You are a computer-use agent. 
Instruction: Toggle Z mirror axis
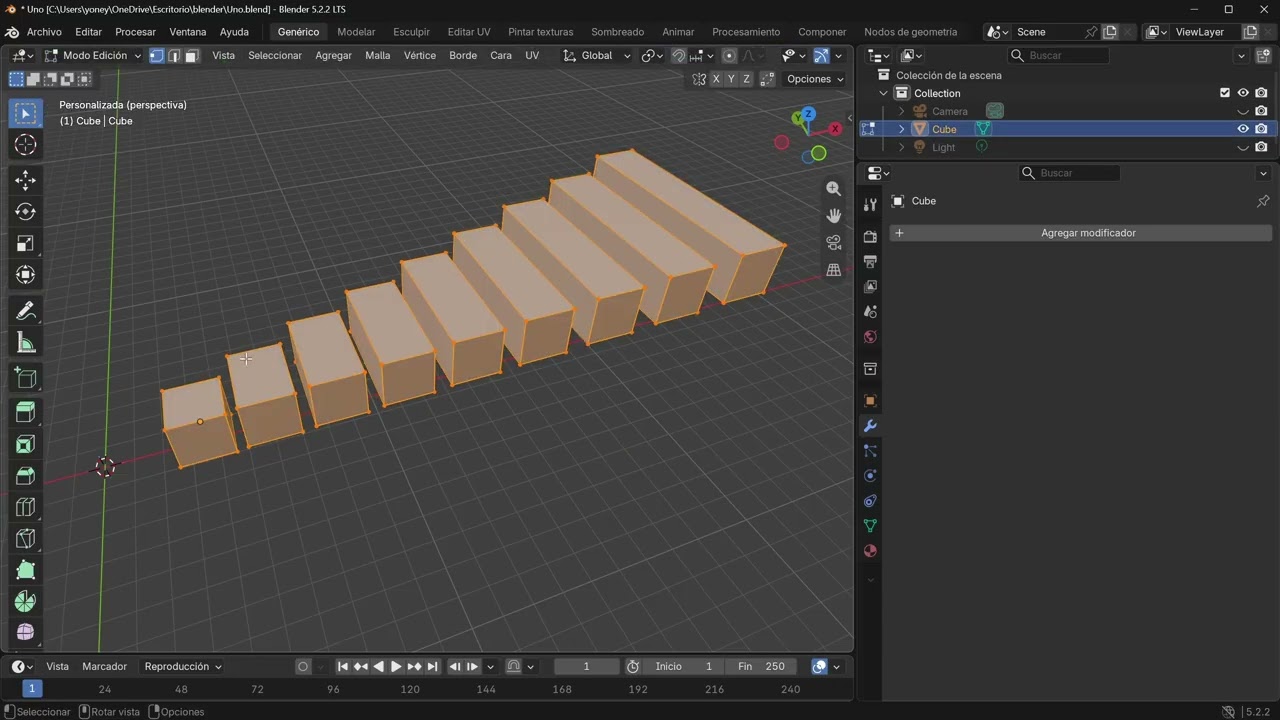746,79
